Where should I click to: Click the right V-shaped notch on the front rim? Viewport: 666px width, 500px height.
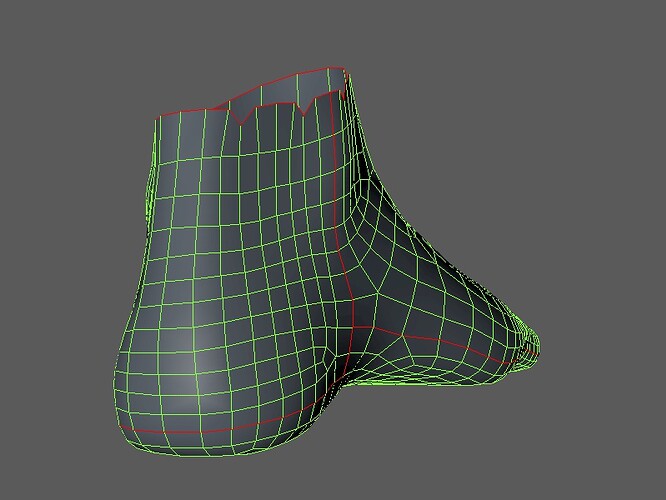tap(304, 109)
